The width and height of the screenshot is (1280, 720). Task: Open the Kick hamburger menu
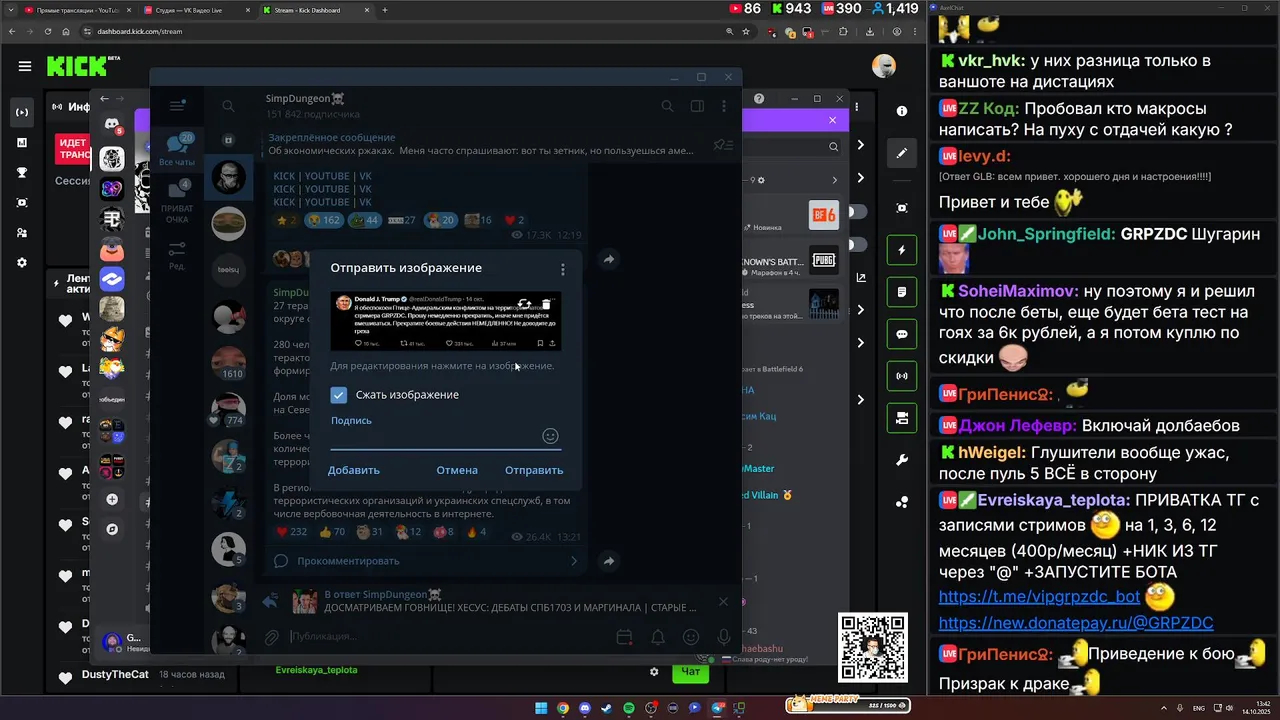(x=25, y=66)
